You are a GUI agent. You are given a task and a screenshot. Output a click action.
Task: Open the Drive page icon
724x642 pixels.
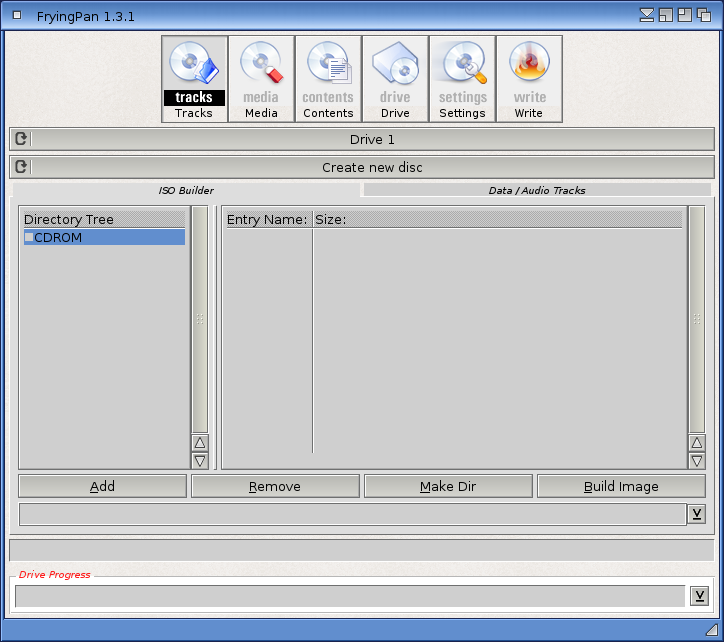pos(395,79)
